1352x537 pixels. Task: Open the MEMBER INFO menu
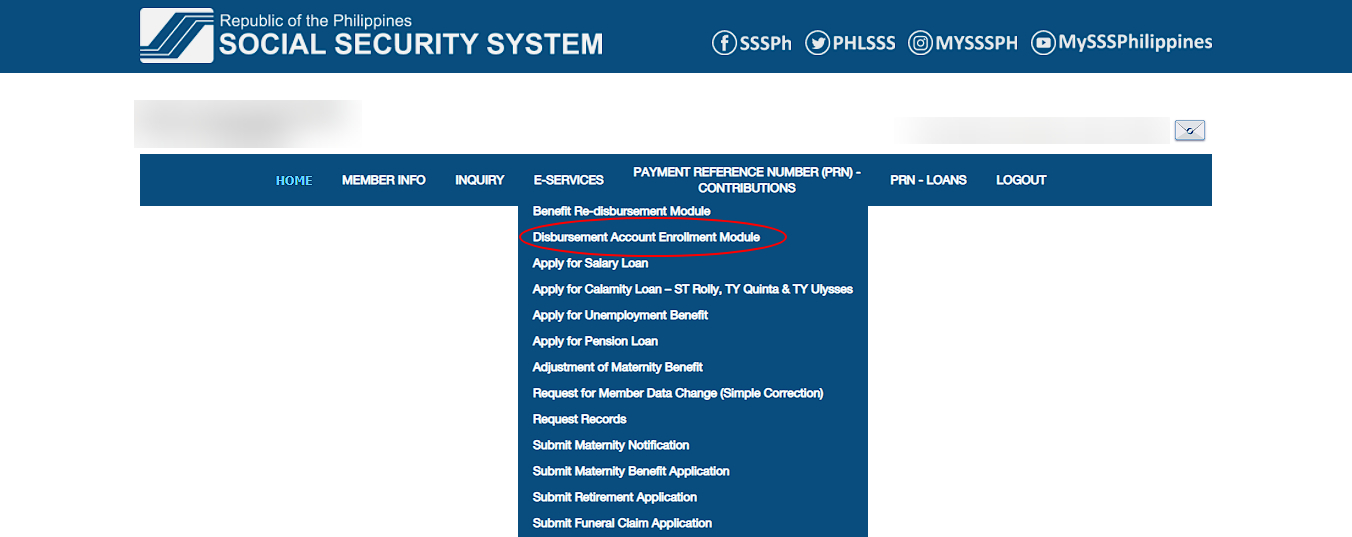[384, 180]
